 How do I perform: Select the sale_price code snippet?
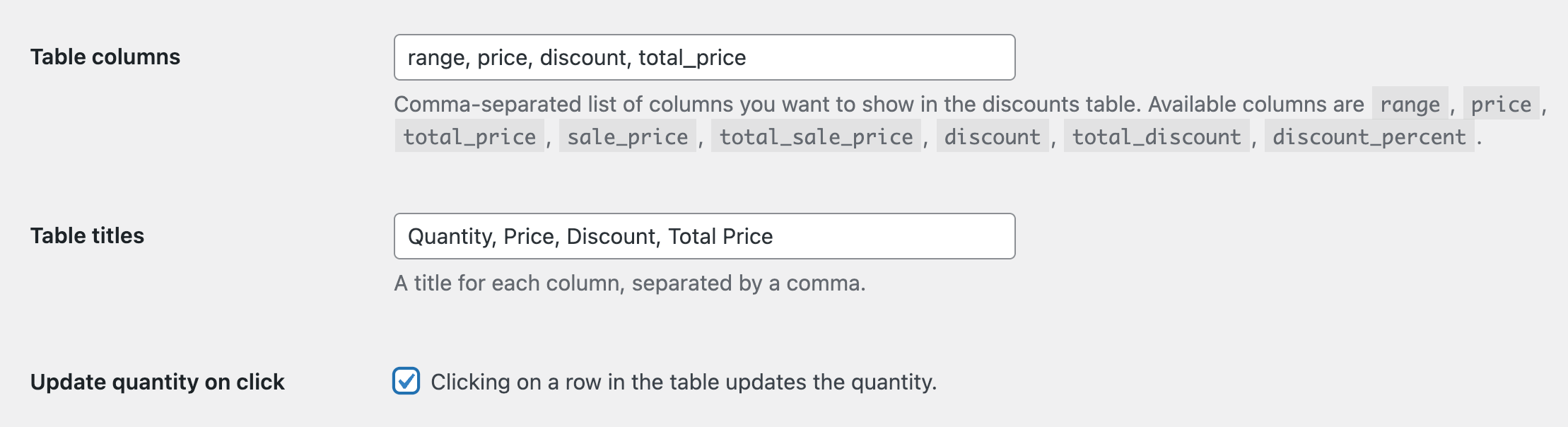(628, 137)
